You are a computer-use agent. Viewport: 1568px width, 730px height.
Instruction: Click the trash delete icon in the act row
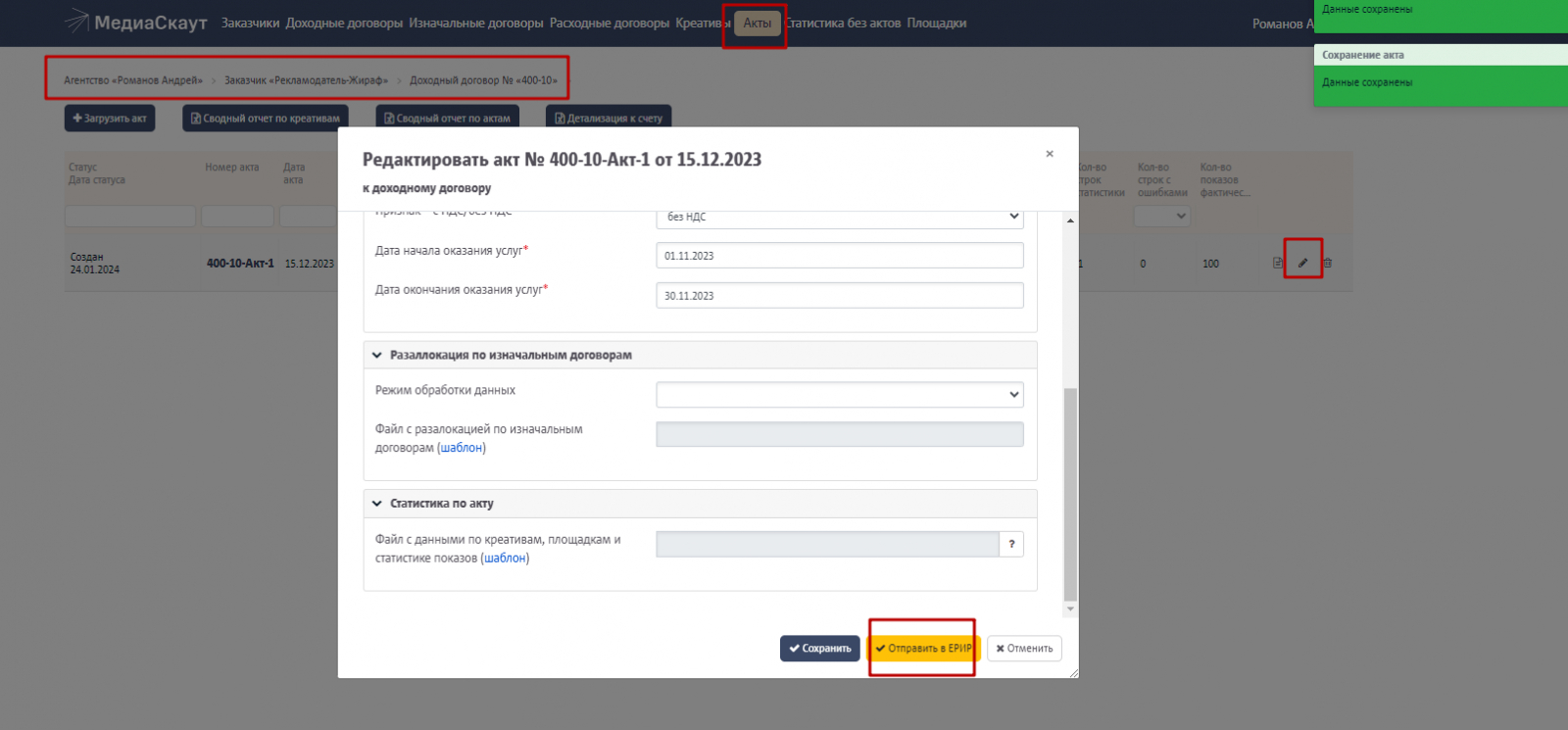coord(1327,263)
